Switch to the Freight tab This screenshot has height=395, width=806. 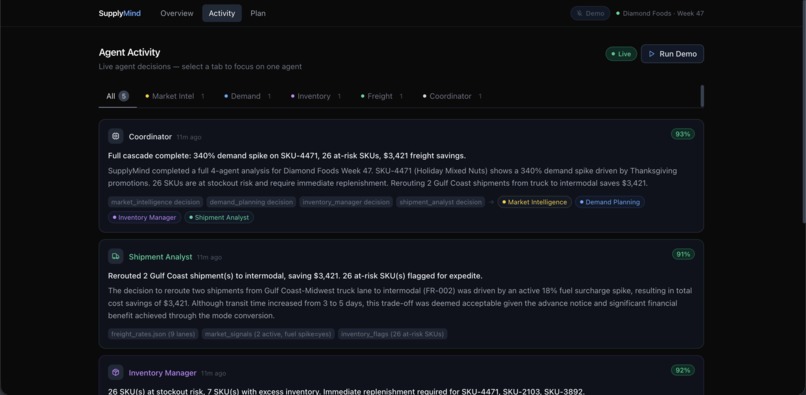(x=381, y=96)
